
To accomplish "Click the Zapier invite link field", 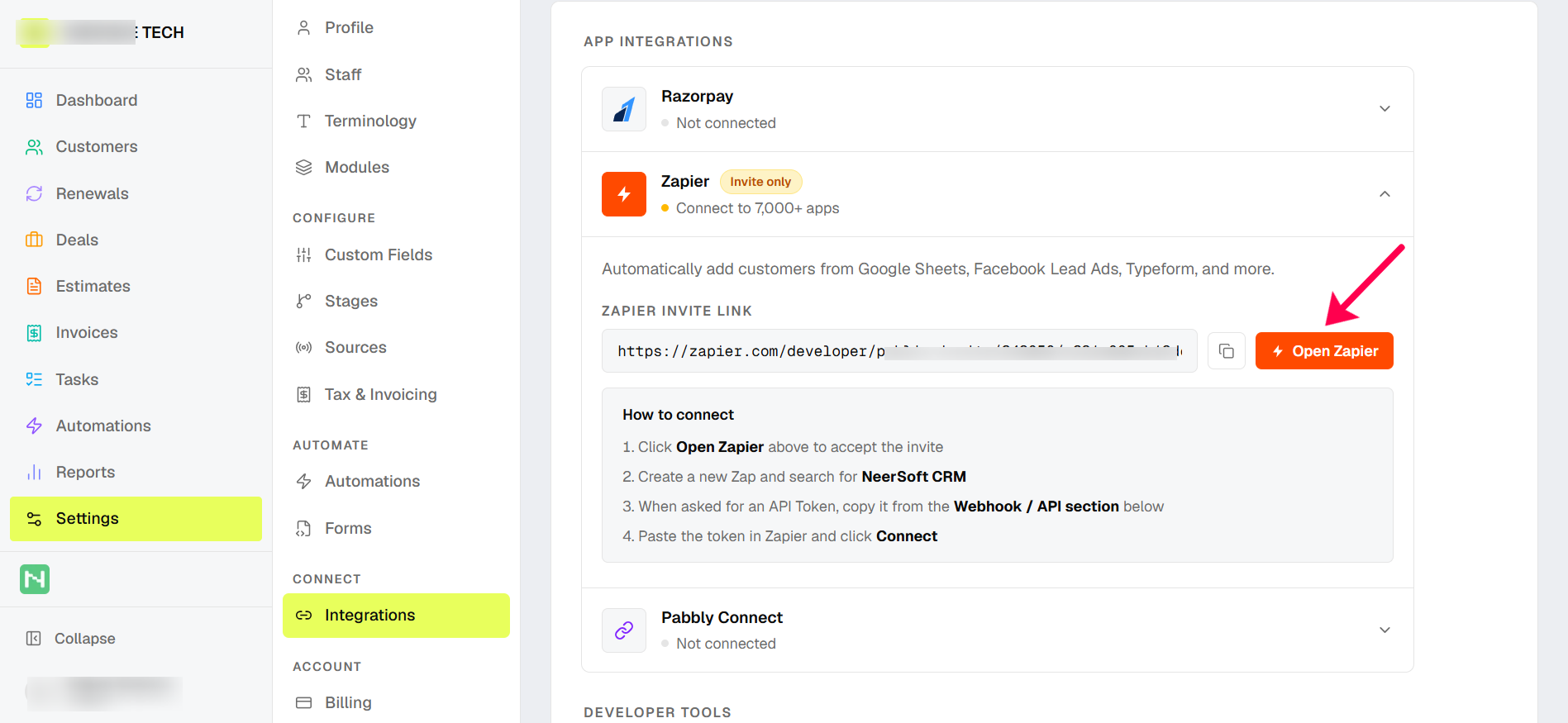I will coord(899,351).
